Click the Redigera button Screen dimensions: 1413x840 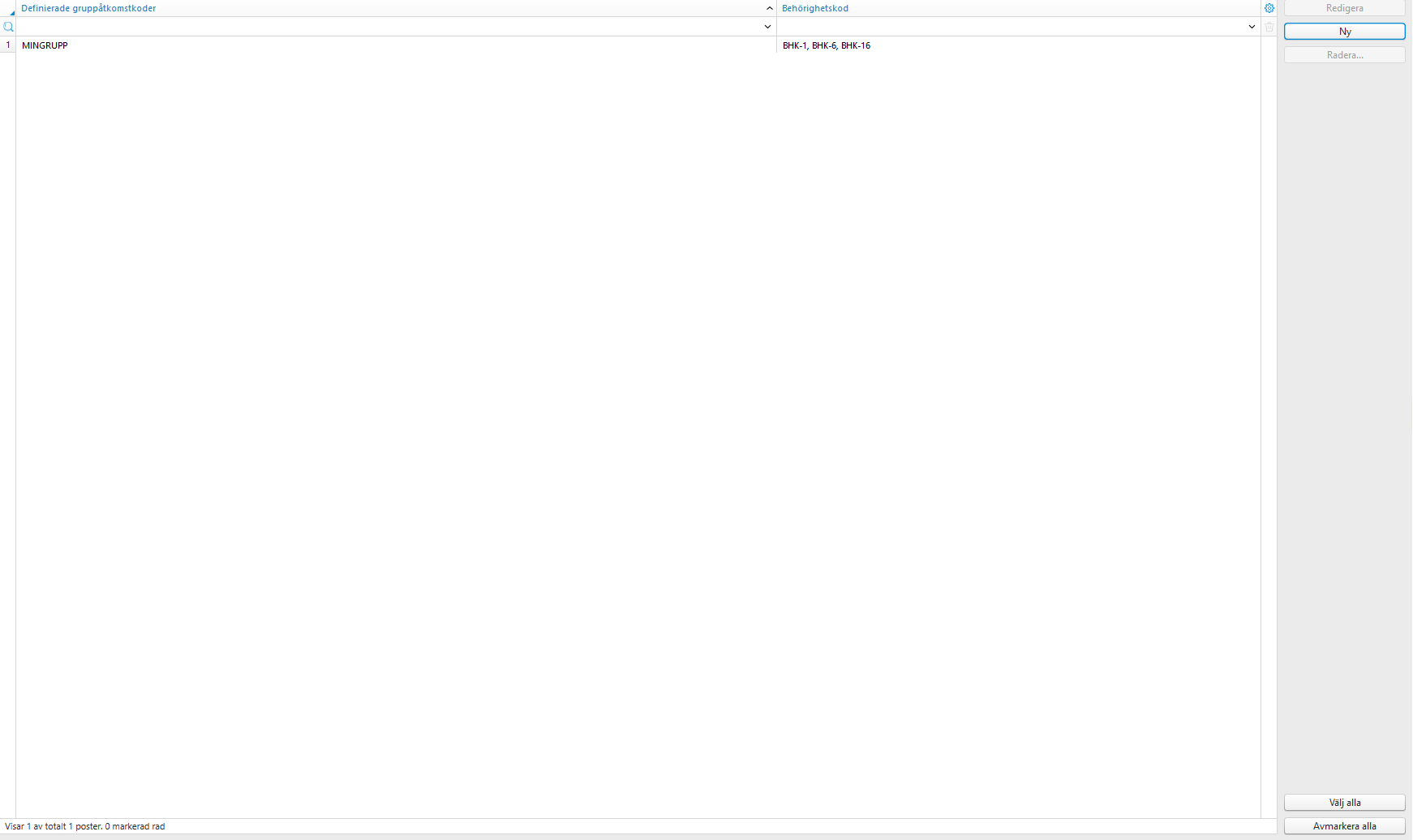1345,8
